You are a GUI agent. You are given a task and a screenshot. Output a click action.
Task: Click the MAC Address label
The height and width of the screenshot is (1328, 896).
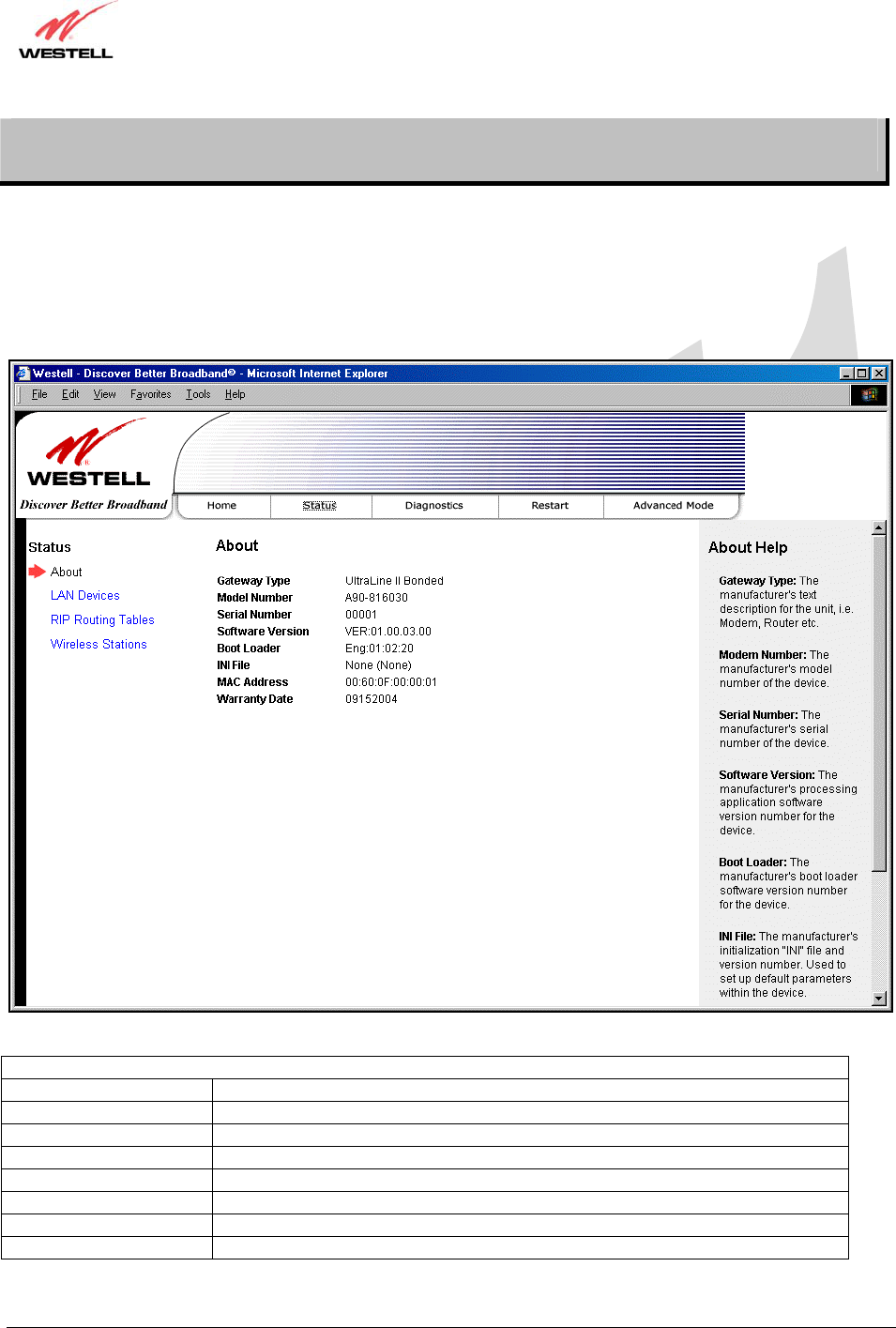[x=252, y=682]
